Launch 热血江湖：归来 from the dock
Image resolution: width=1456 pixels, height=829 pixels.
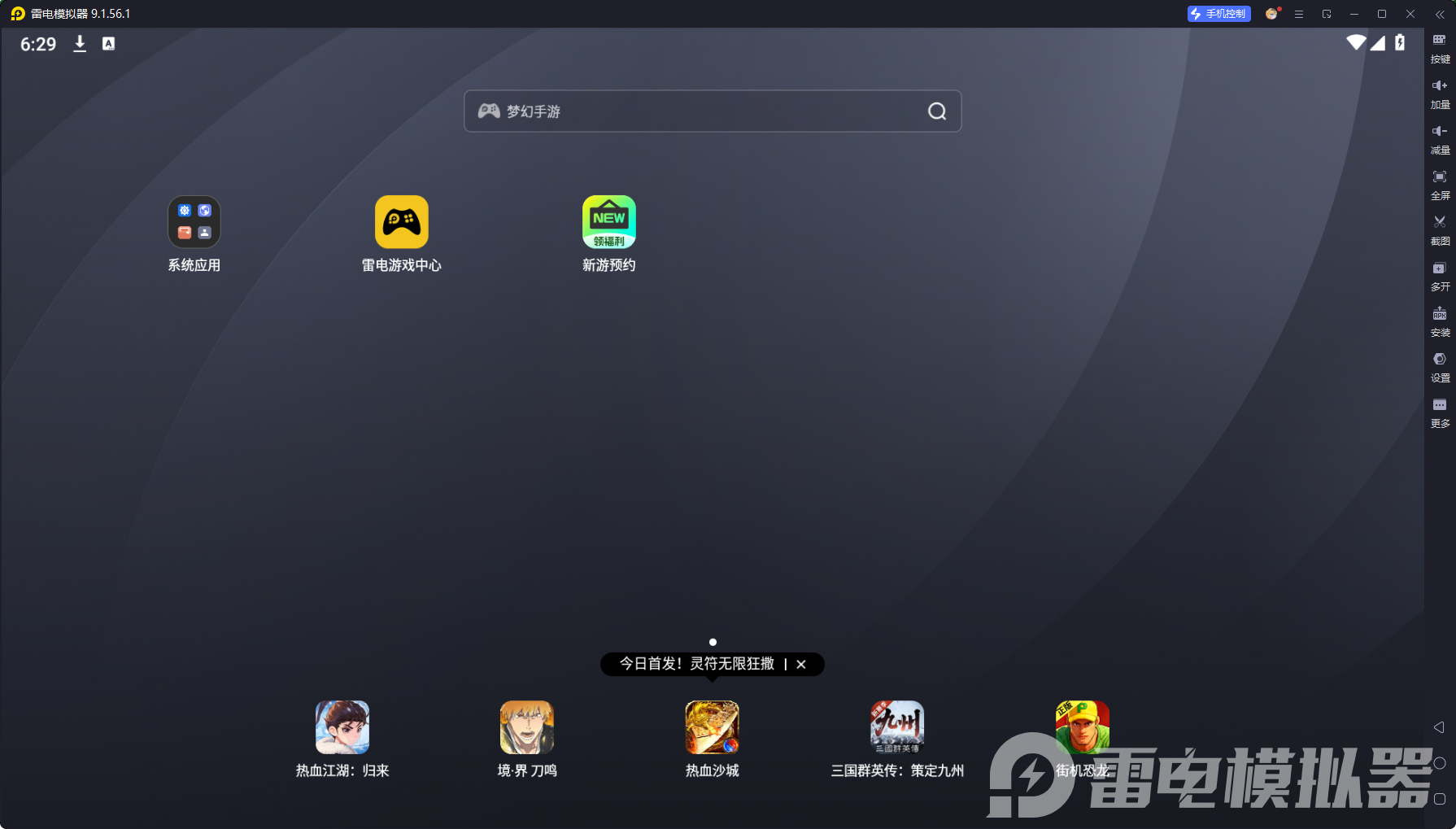click(342, 740)
